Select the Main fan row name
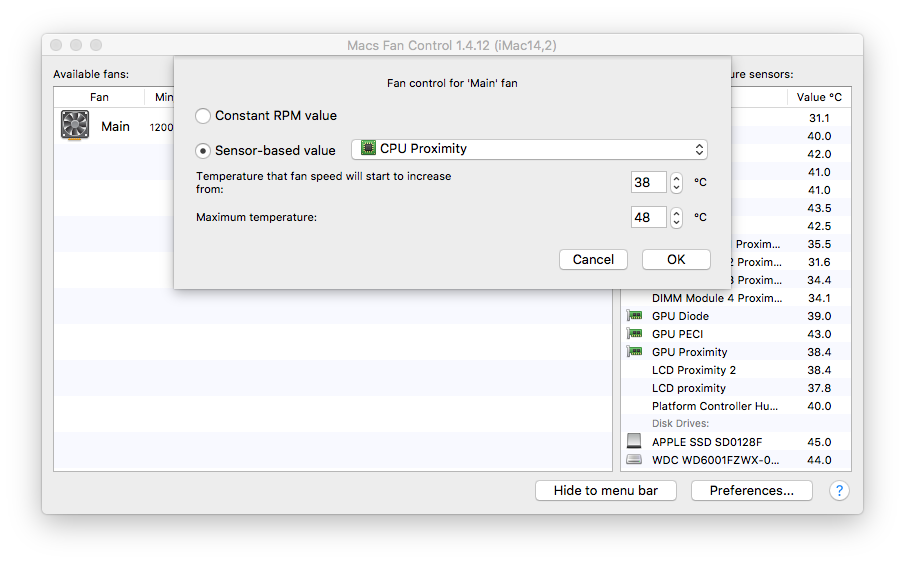Viewport: 905px width, 564px height. pos(115,126)
